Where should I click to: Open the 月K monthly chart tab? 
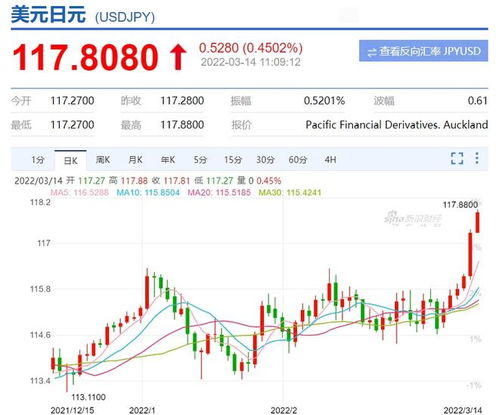coord(135,160)
